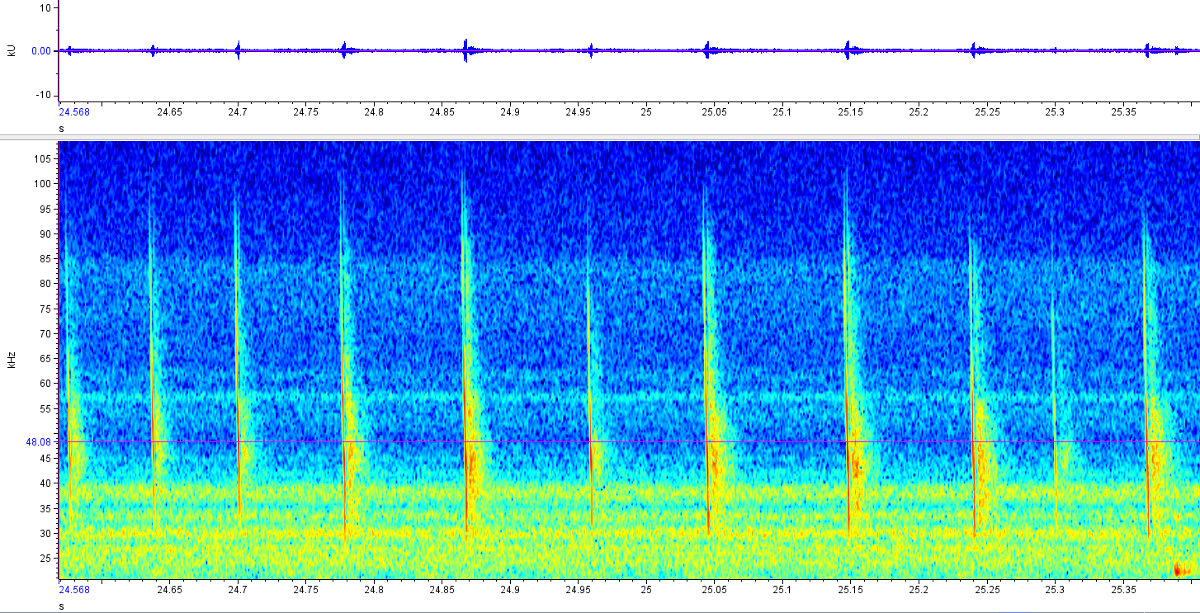Select the horizontal 48.08 kHz cursor line
Viewport: 1200px width, 613px height.
[628, 441]
